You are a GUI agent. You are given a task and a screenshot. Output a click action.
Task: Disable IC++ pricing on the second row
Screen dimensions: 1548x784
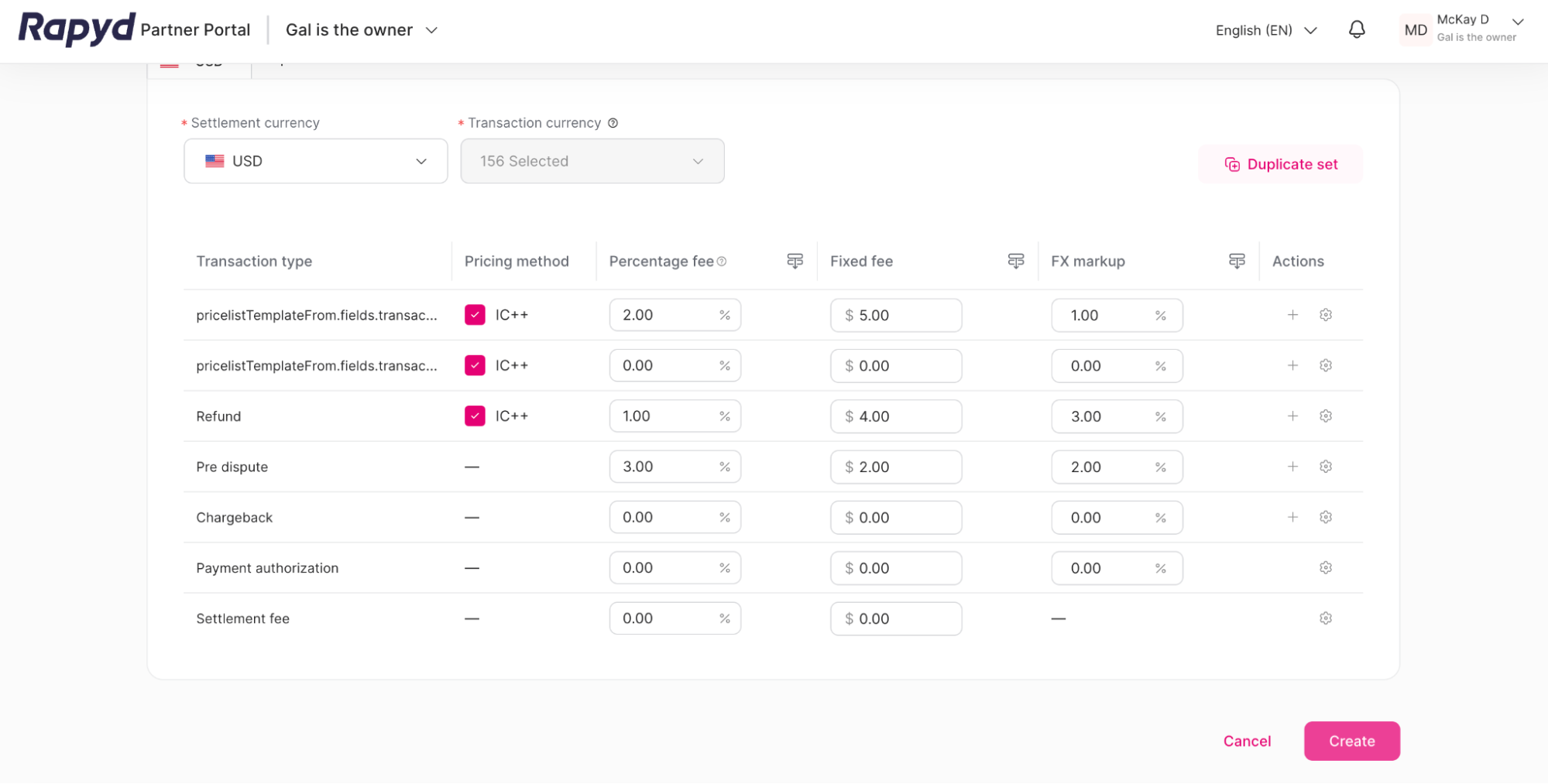point(475,365)
